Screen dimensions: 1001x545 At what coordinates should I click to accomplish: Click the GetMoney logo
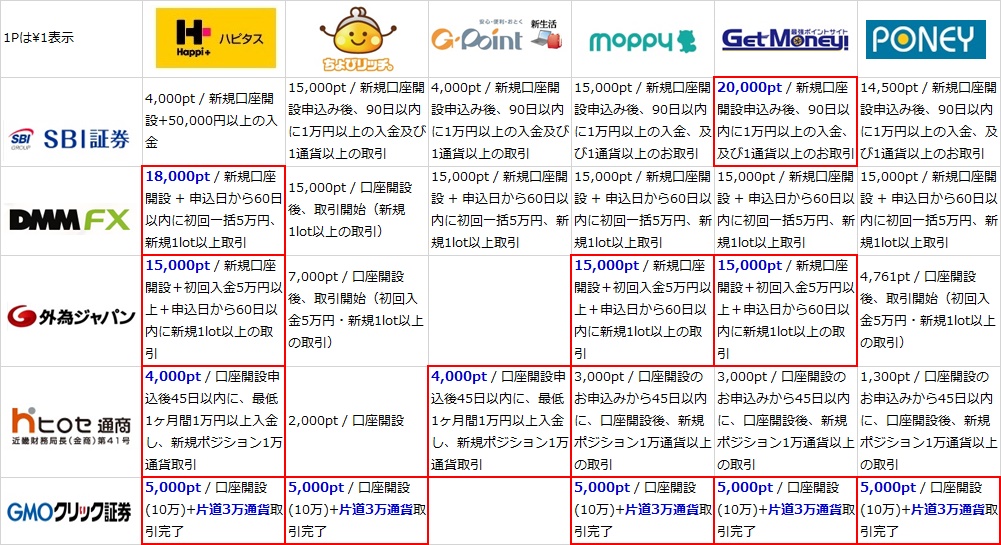pos(785,40)
